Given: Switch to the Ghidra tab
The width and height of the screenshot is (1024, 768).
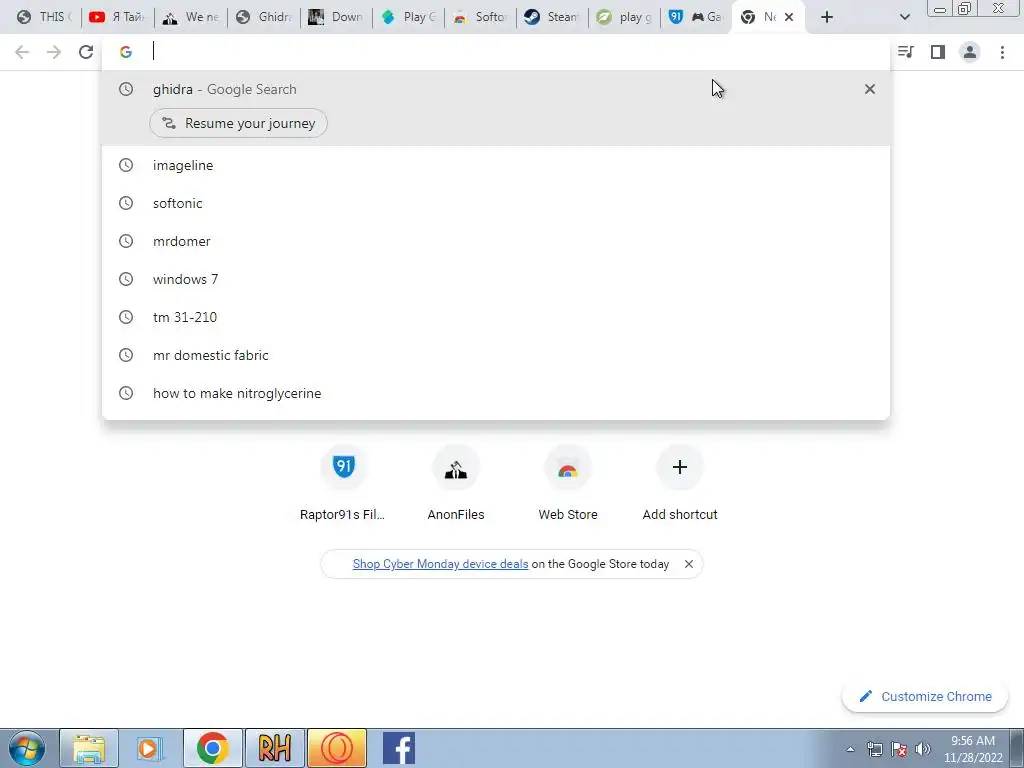Looking at the screenshot, I should tap(263, 17).
